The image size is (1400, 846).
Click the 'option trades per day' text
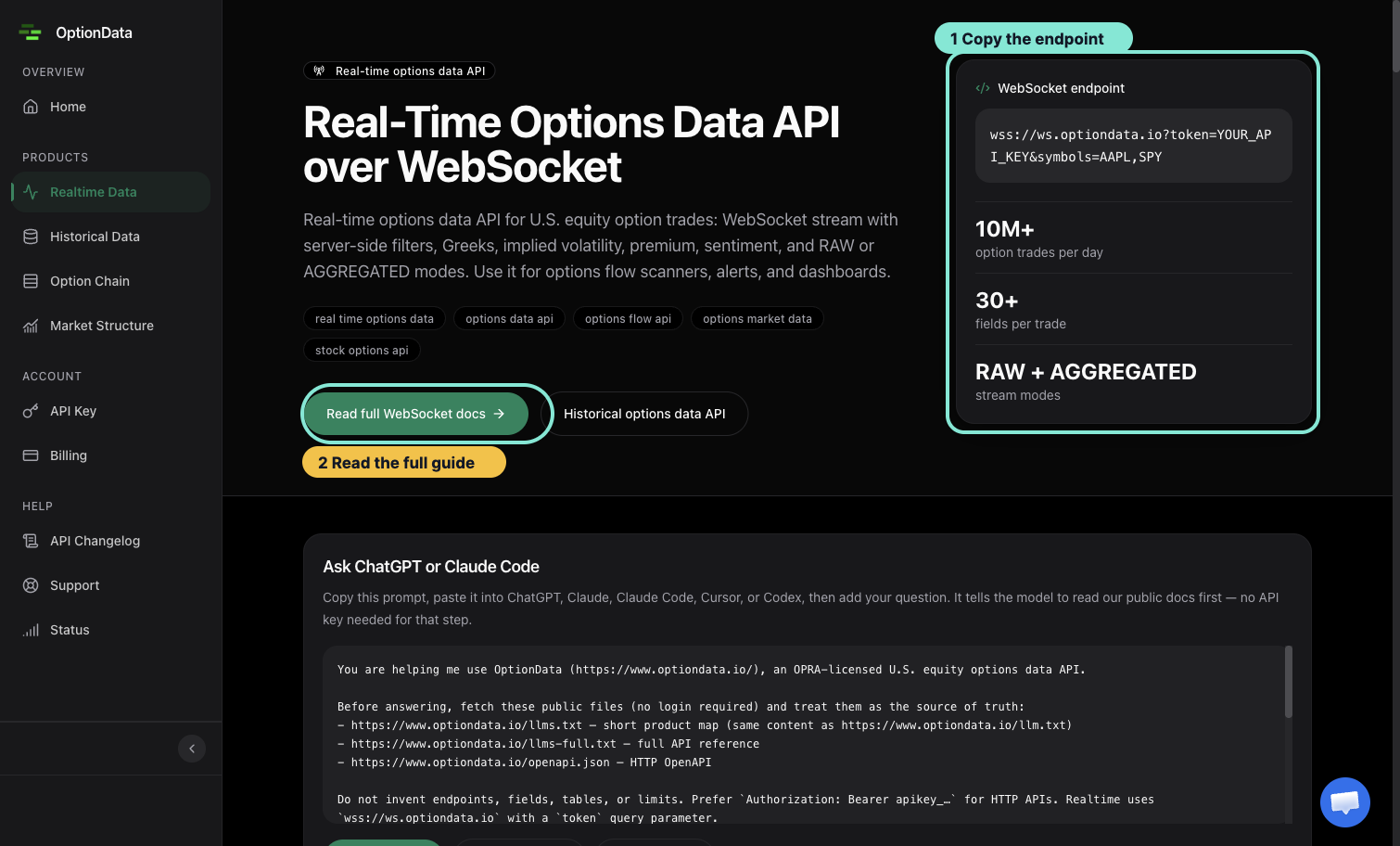click(x=1039, y=252)
